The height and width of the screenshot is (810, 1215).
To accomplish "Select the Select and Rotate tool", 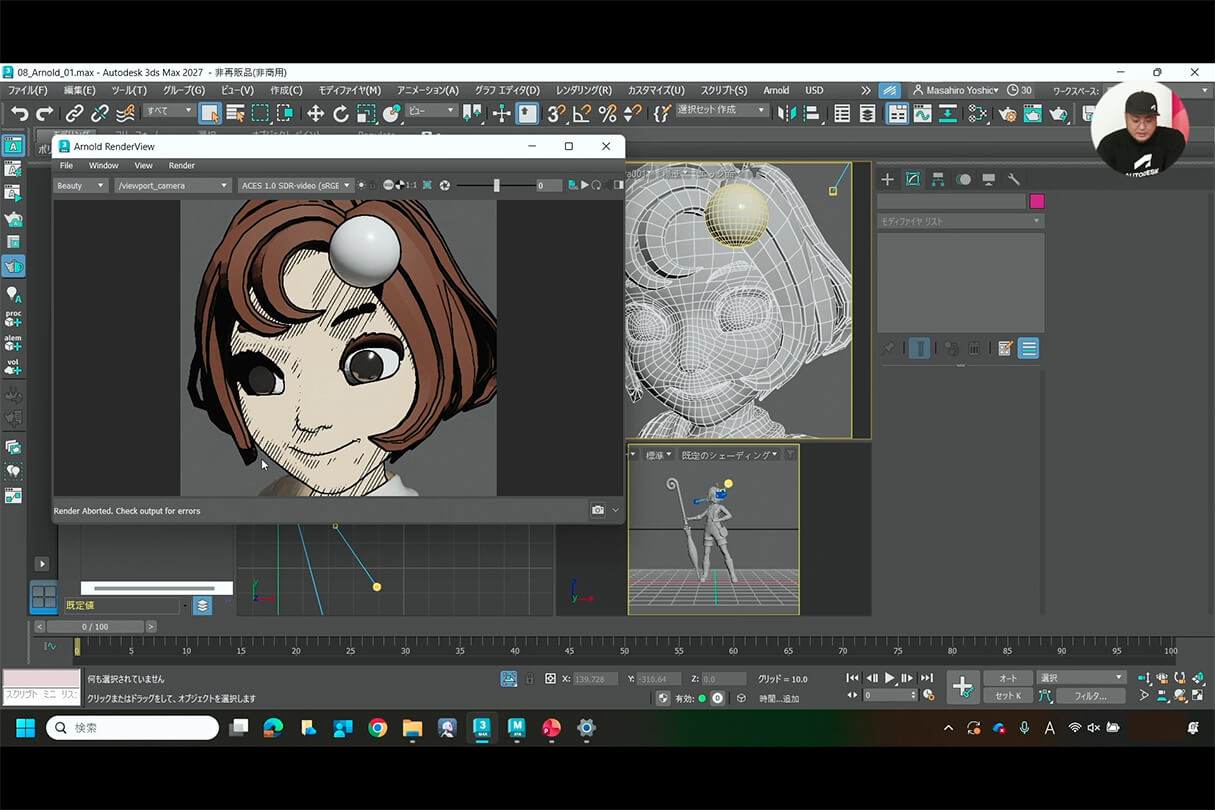I will click(x=341, y=113).
